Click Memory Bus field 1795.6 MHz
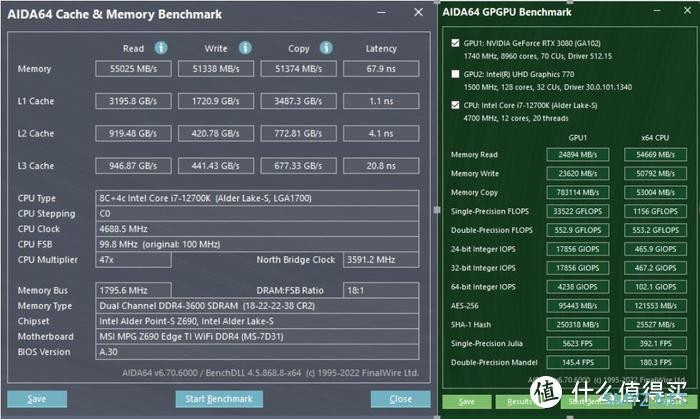The image size is (700, 419). click(133, 290)
